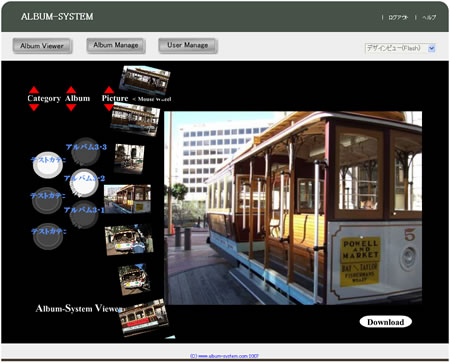Click the red down arrow below Category
The height and width of the screenshot is (363, 450).
34,107
